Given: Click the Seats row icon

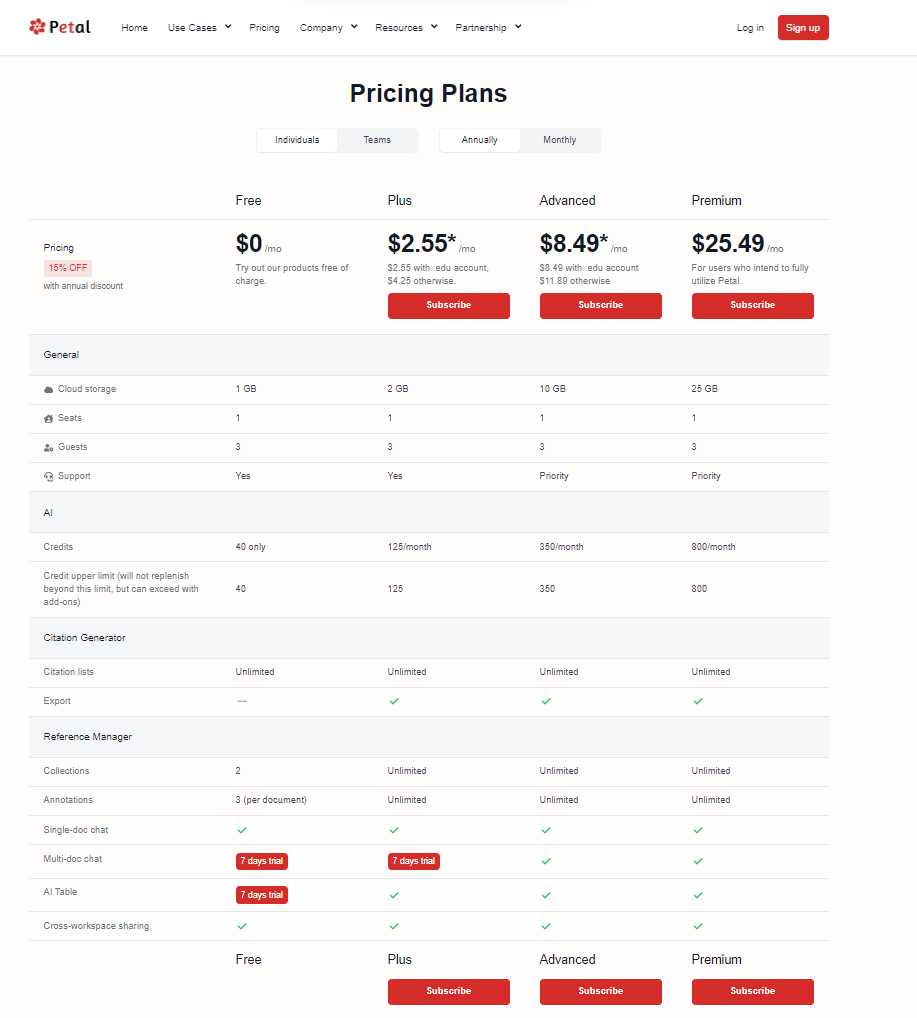Looking at the screenshot, I should (47, 417).
